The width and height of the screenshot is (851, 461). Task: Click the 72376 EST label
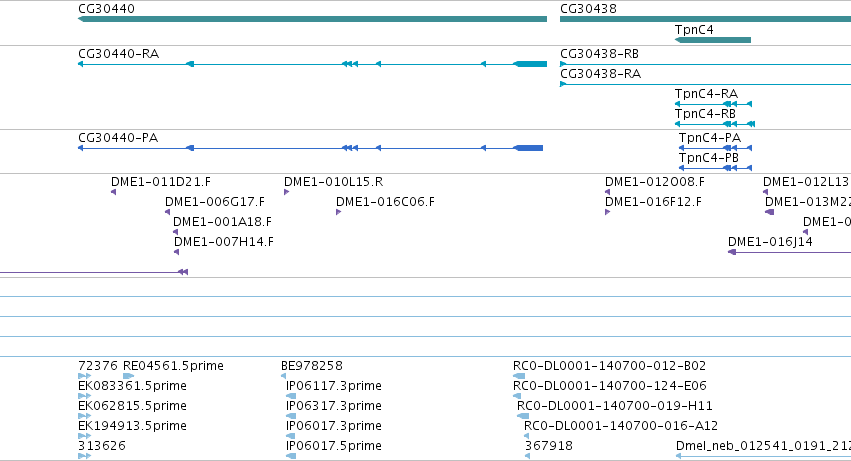coord(98,366)
